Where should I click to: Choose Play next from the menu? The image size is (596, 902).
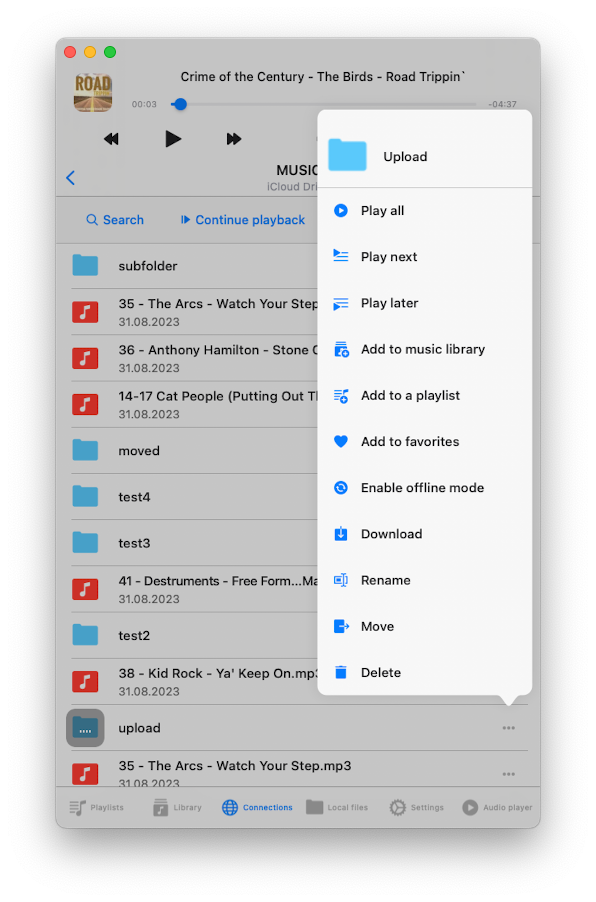[425, 257]
